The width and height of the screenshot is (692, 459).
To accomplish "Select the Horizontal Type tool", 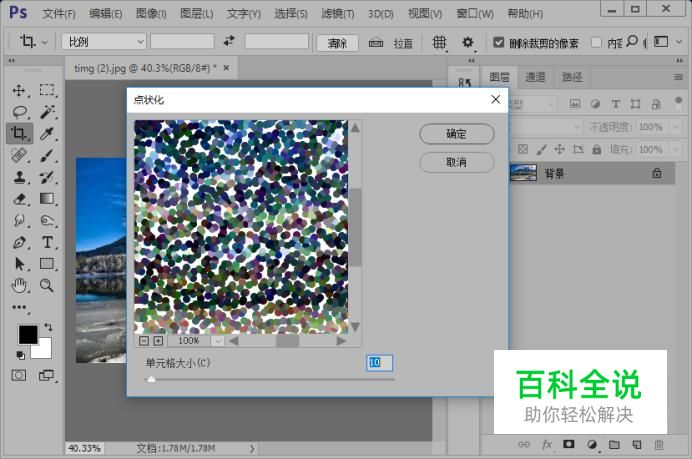I will point(47,242).
